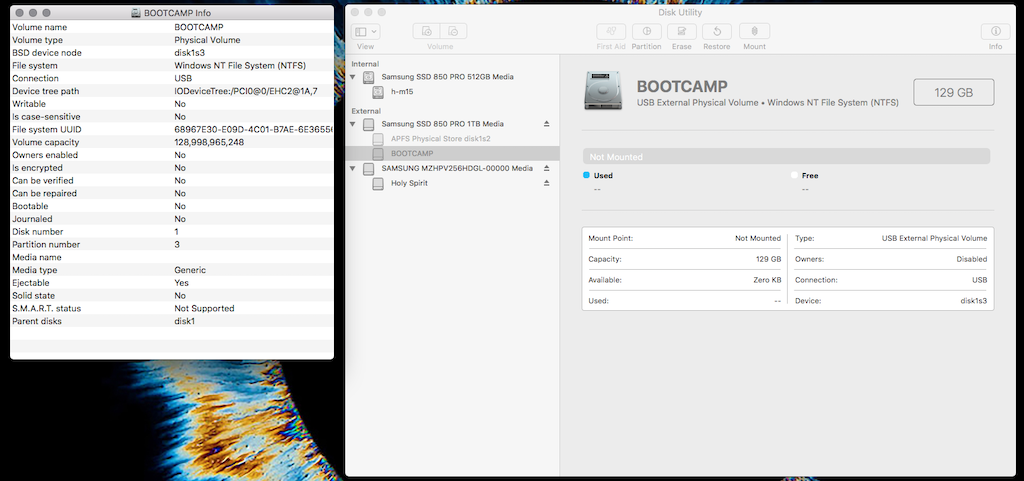The height and width of the screenshot is (481, 1024).
Task: Run First Aid from the toolbar
Action: (x=611, y=31)
